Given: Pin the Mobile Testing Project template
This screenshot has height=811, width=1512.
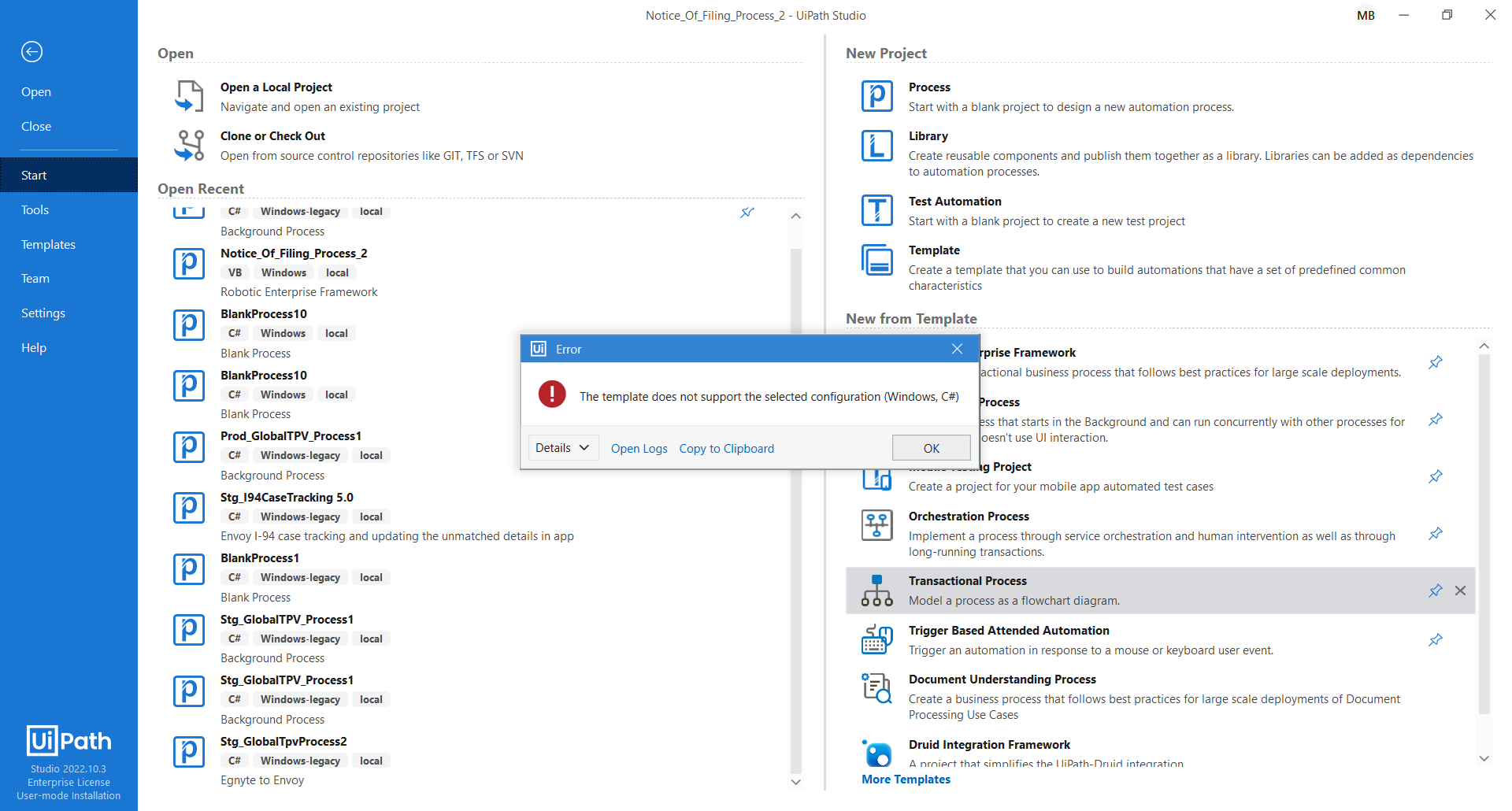Looking at the screenshot, I should pyautogui.click(x=1436, y=476).
